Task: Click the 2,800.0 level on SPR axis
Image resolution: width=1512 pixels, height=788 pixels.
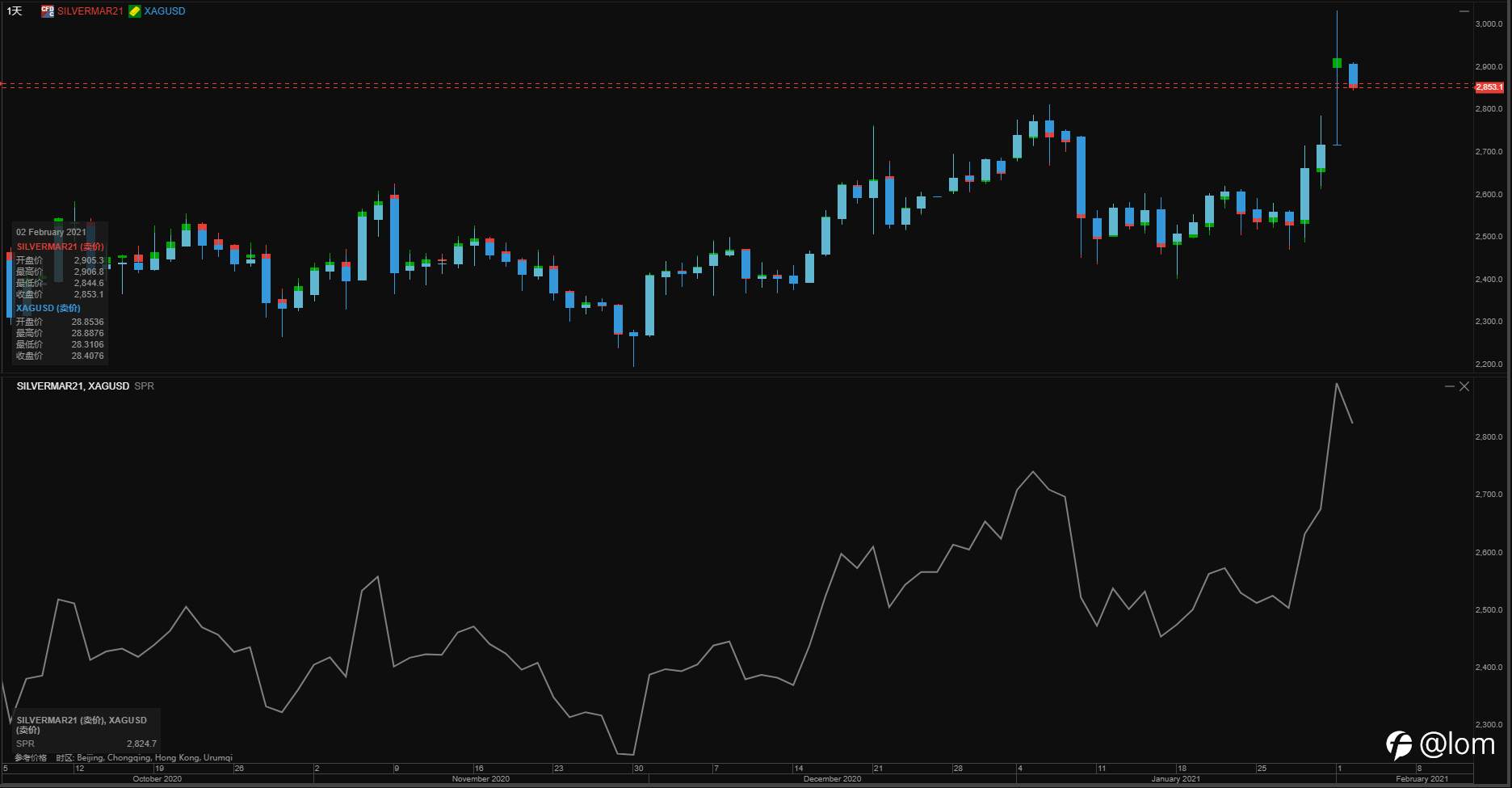Action: (x=1489, y=437)
